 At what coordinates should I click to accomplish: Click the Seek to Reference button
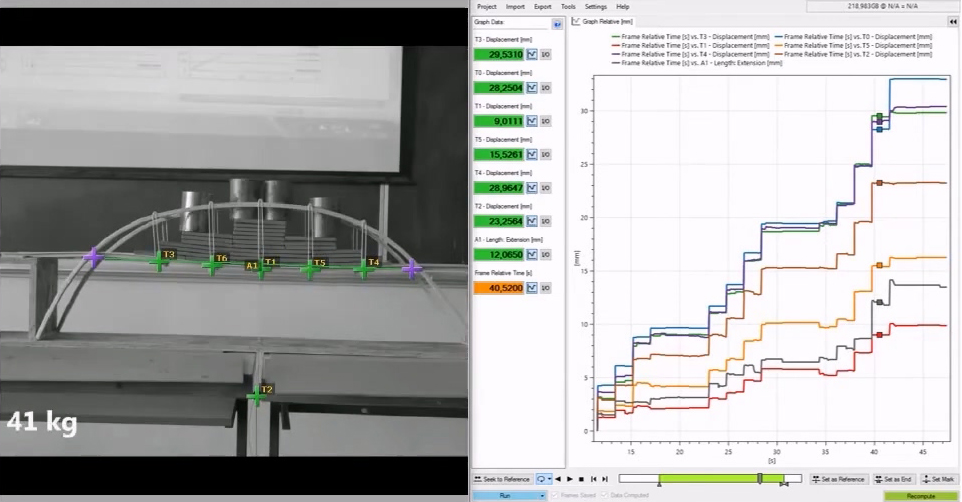pyautogui.click(x=502, y=480)
